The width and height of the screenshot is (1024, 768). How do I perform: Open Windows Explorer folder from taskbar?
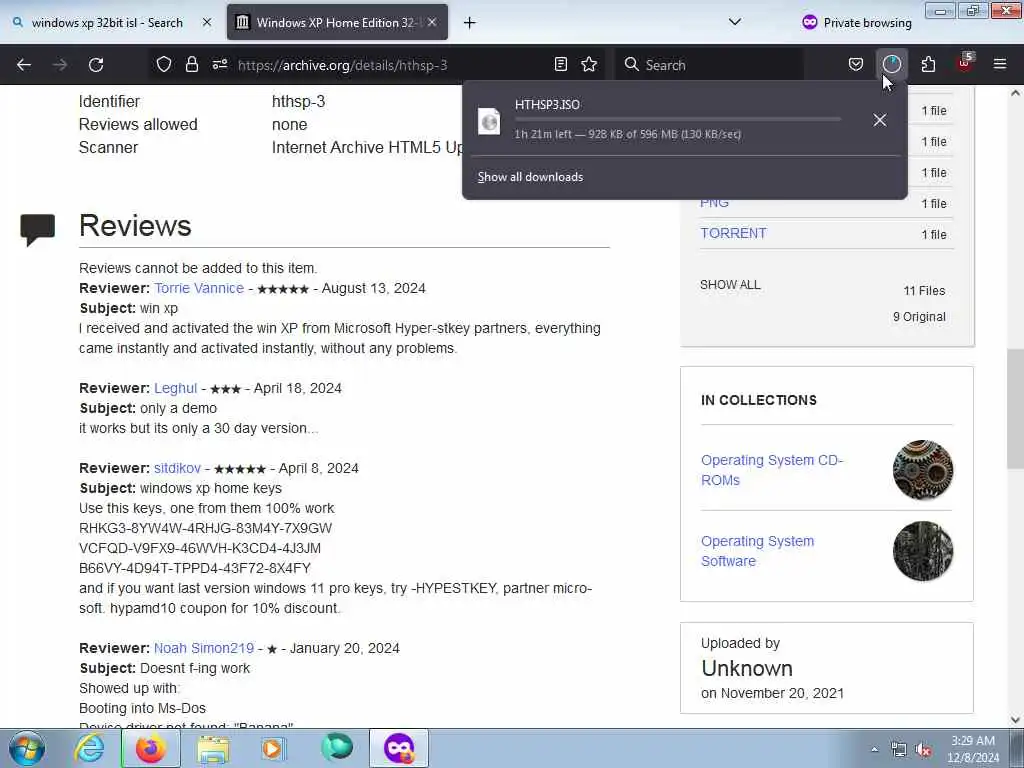pyautogui.click(x=213, y=749)
